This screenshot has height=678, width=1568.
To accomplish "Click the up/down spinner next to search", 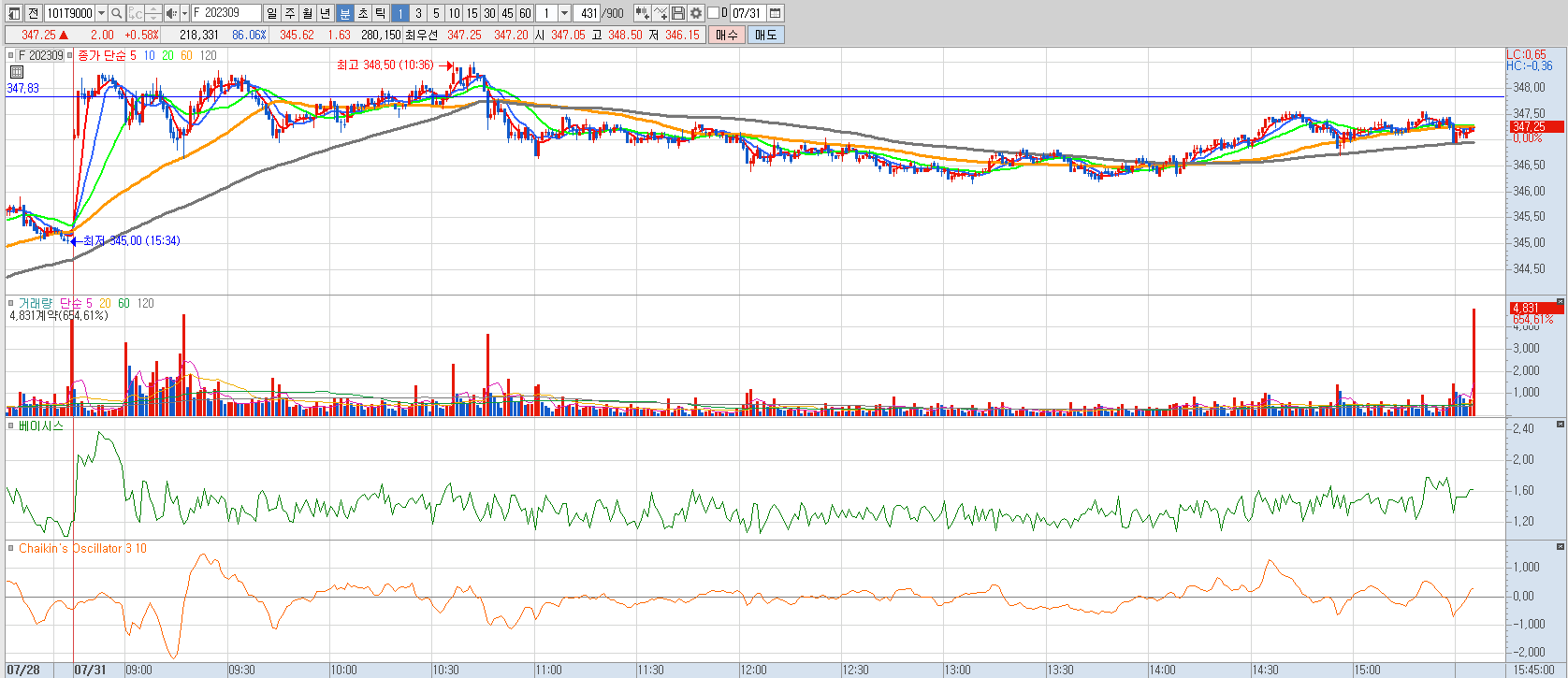I will pos(153,13).
